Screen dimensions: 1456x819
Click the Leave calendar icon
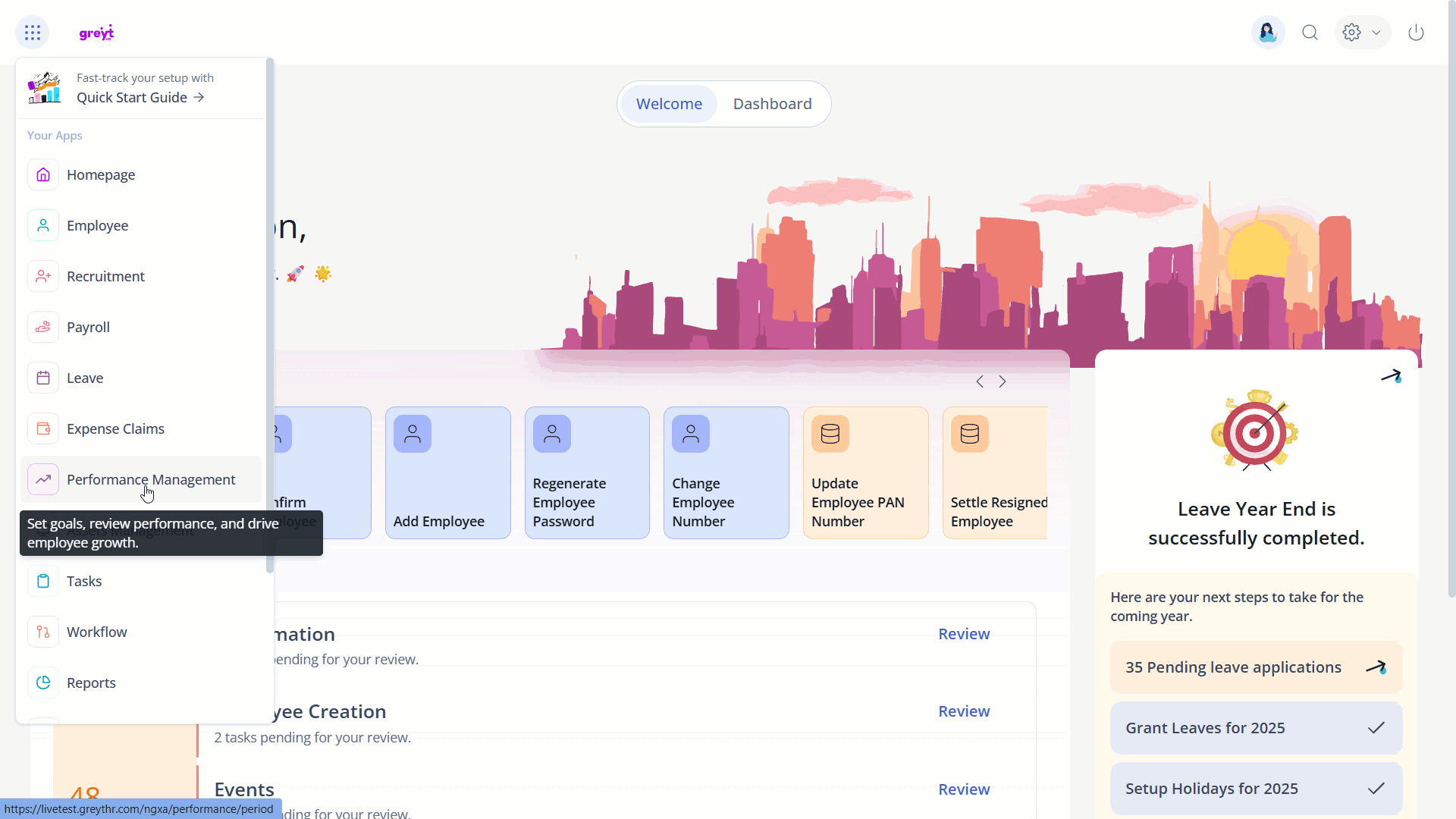pos(43,378)
